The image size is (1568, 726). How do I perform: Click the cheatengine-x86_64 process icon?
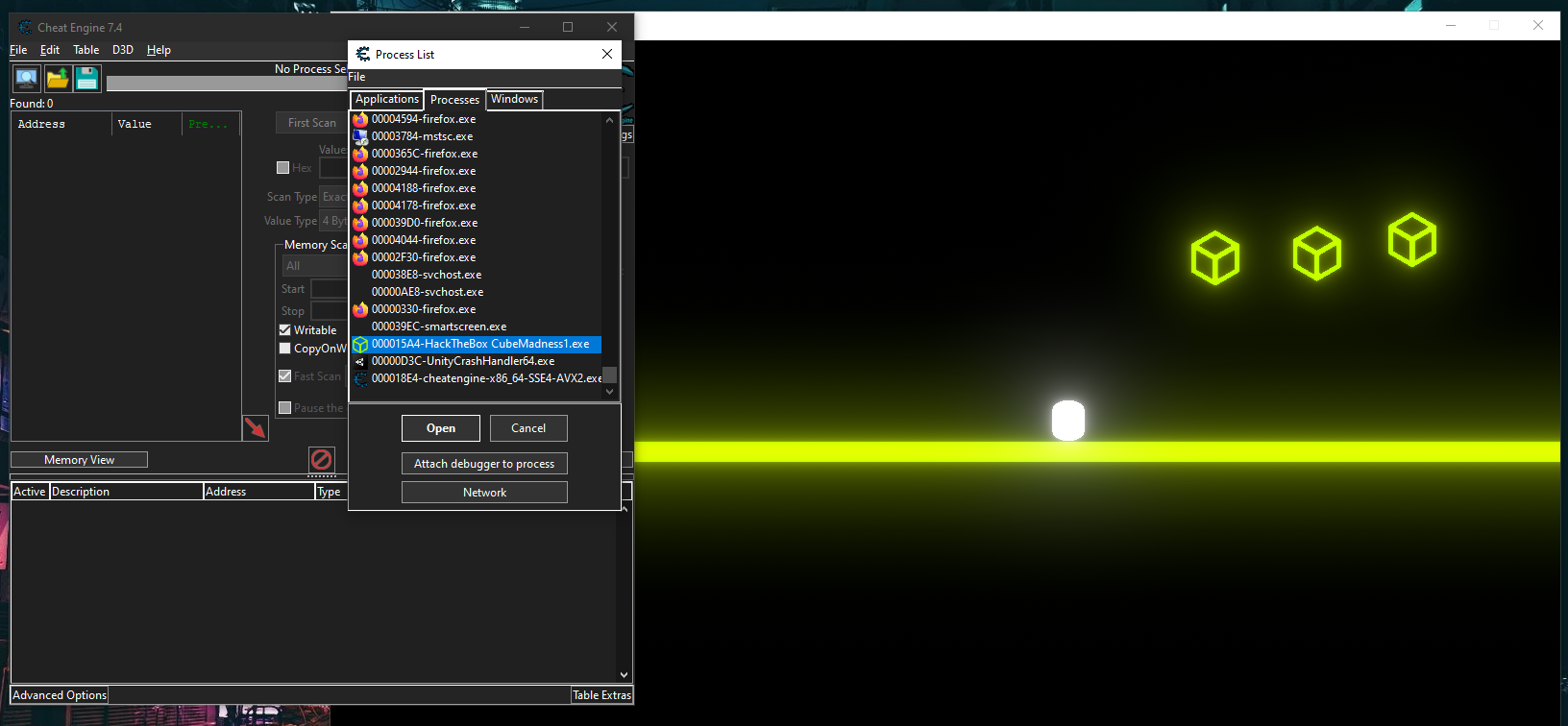[x=360, y=378]
